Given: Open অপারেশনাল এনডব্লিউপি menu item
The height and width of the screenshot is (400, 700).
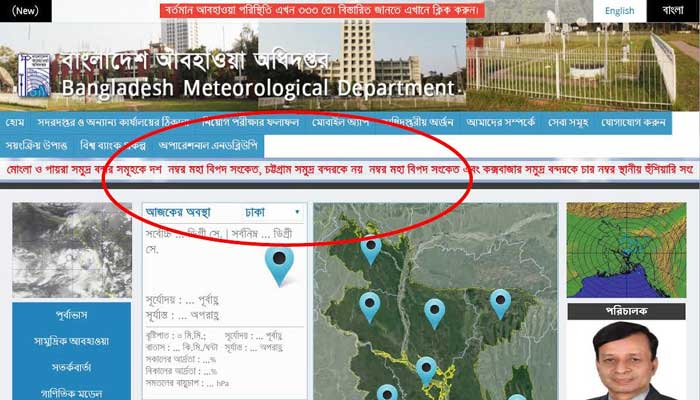Looking at the screenshot, I should tap(208, 146).
